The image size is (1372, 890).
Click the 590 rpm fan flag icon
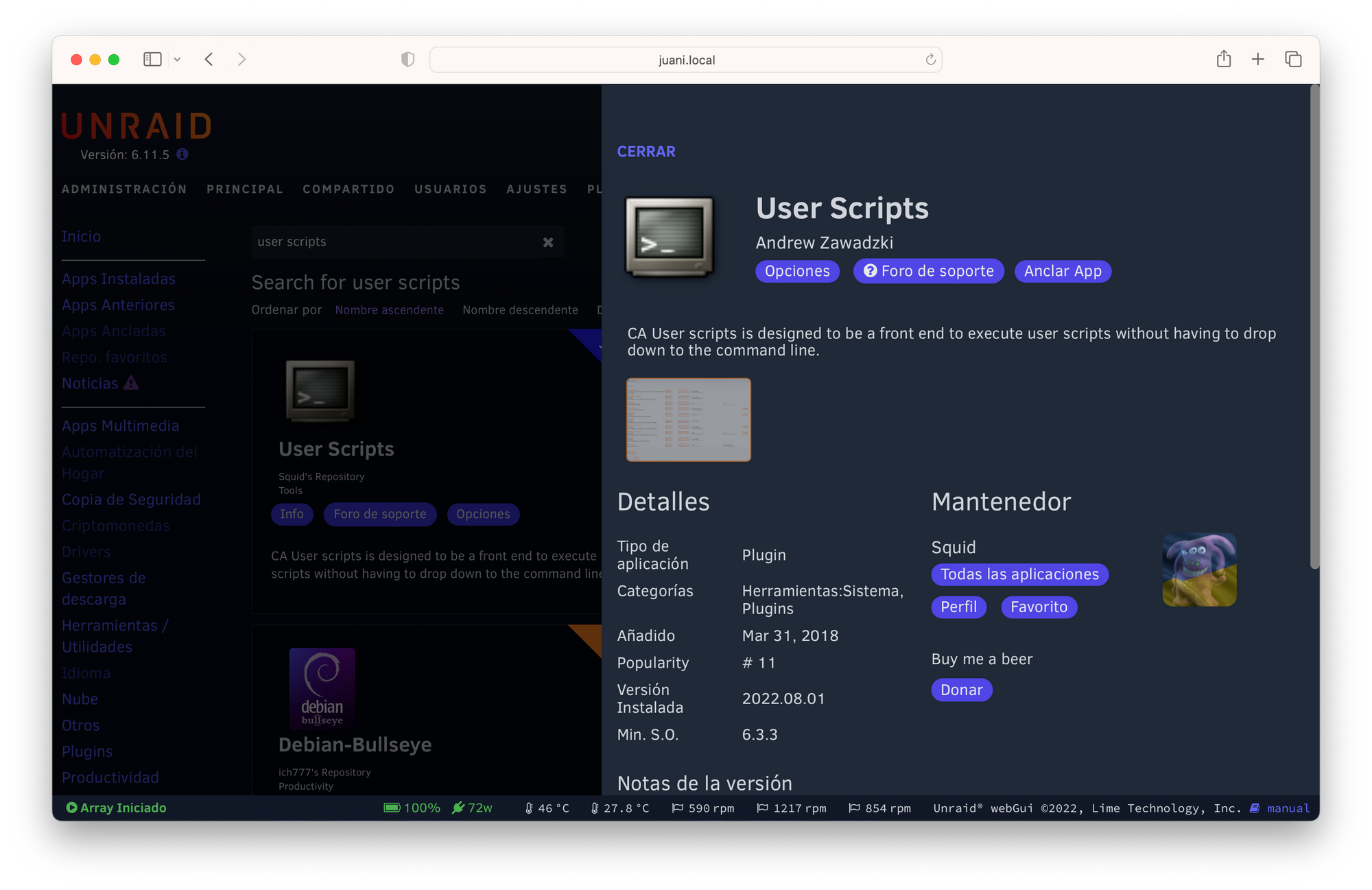pos(677,808)
